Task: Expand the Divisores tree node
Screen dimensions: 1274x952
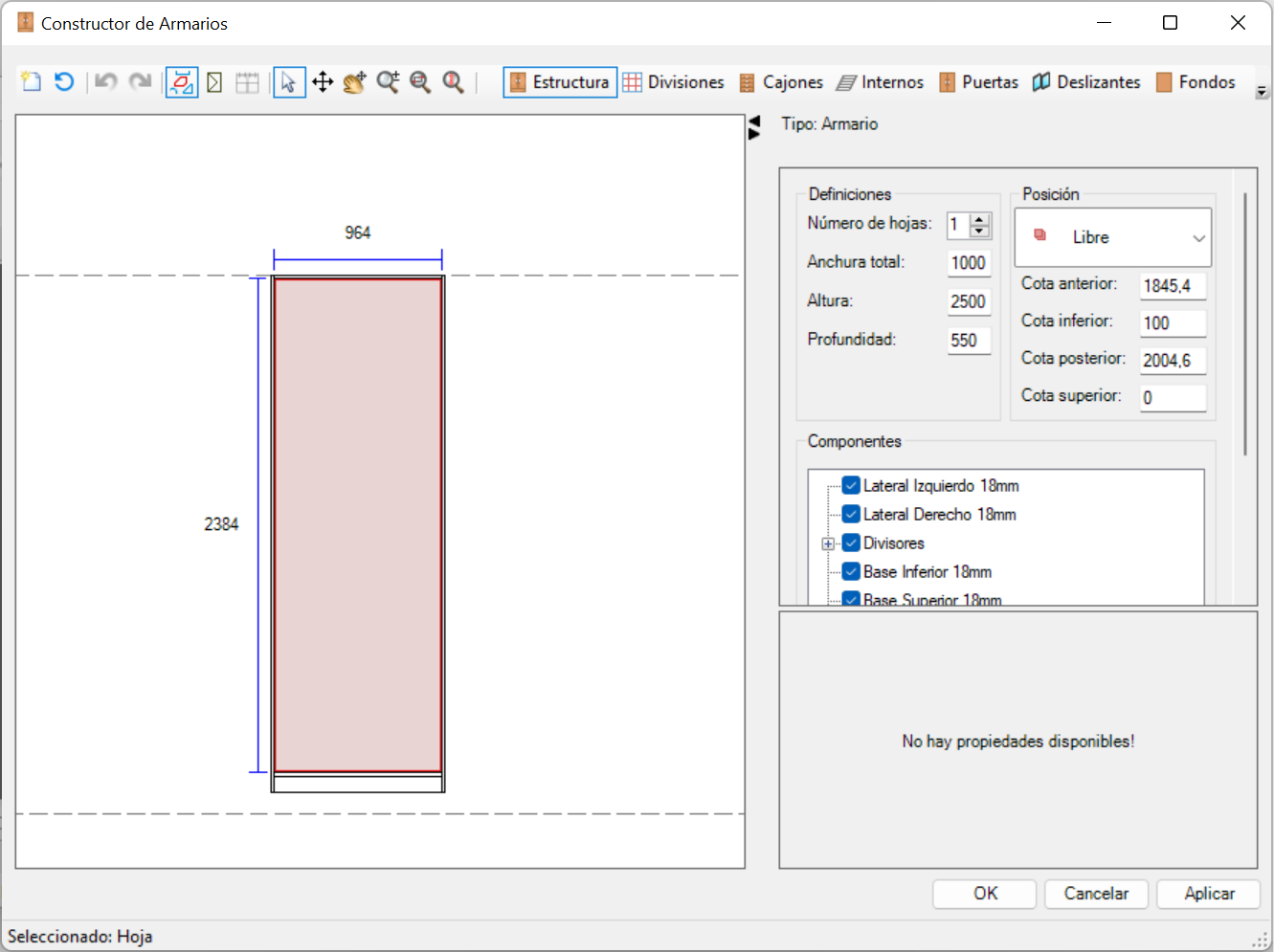Action: [828, 543]
